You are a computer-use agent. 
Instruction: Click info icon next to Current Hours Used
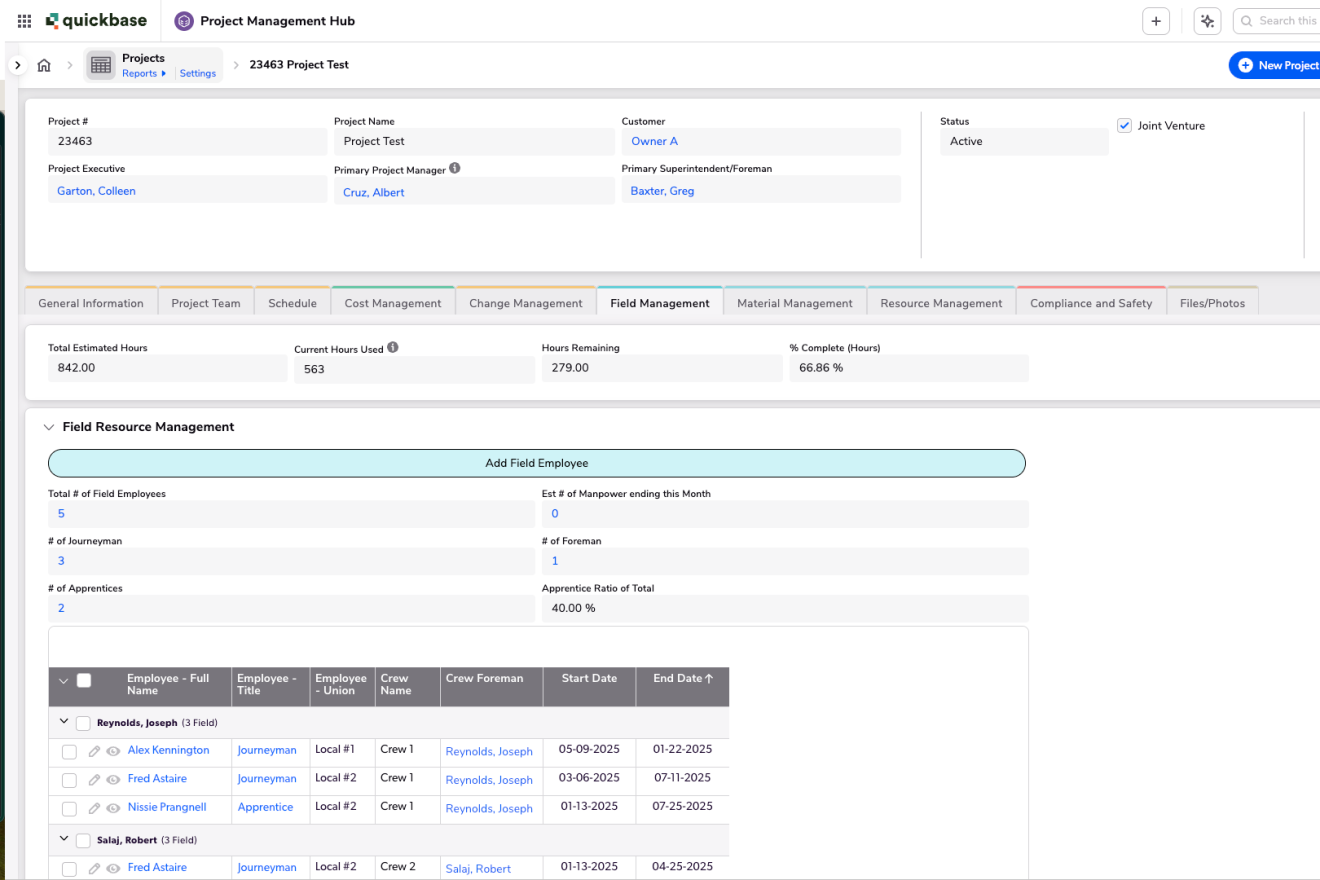pos(393,348)
